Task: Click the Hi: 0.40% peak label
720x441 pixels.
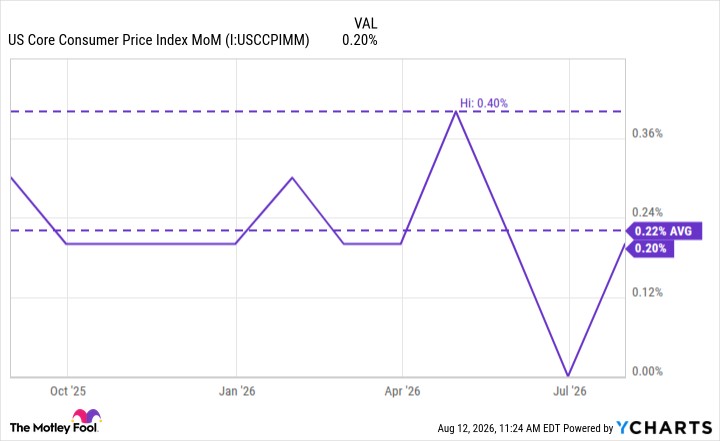Action: [x=484, y=103]
